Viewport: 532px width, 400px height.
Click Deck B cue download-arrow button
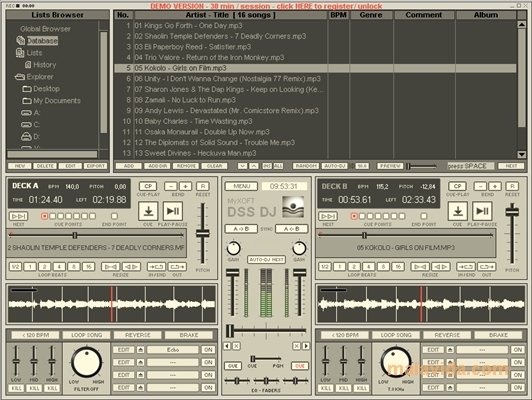(458, 211)
